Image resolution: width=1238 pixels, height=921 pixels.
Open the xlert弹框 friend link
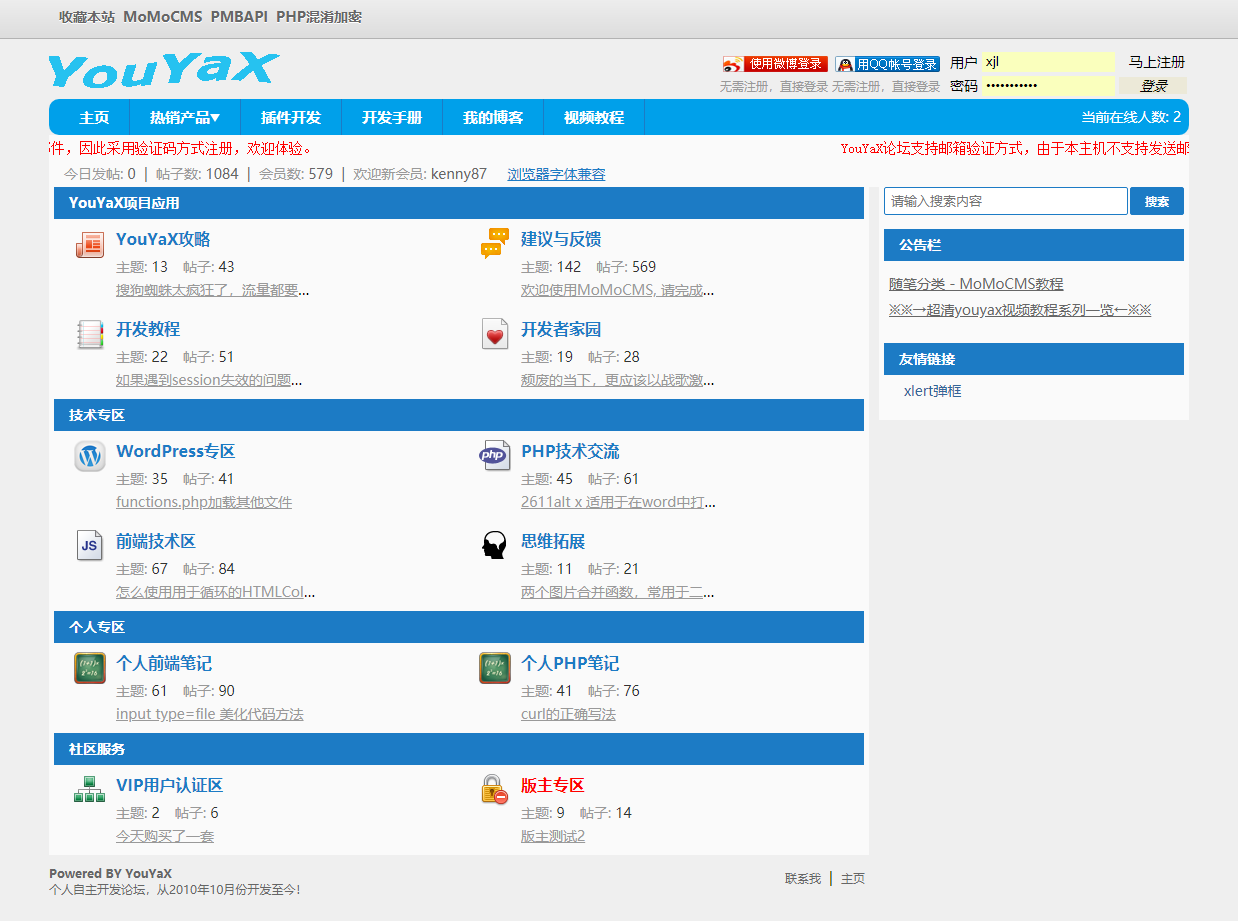coord(933,391)
